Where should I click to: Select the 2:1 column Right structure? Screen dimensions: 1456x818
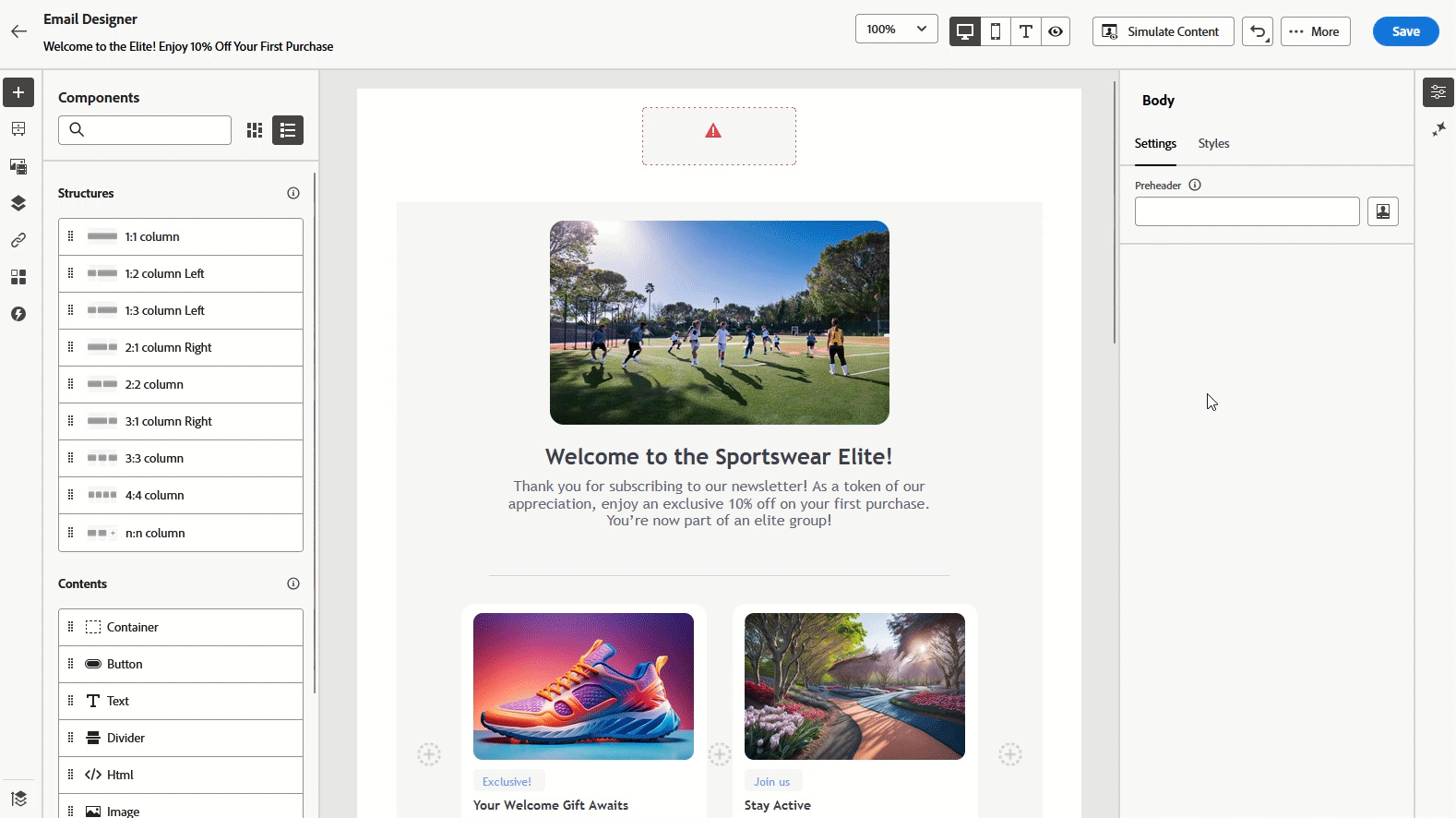[x=181, y=348]
